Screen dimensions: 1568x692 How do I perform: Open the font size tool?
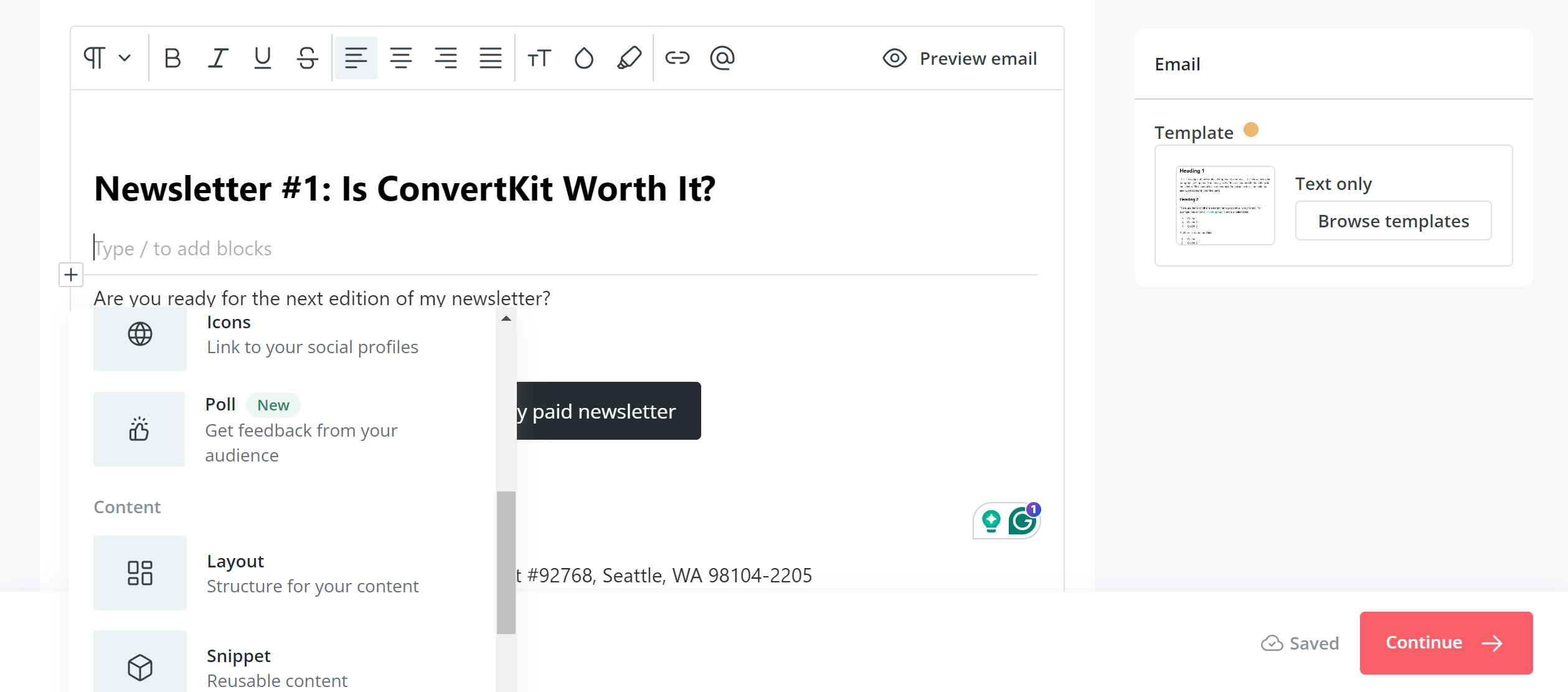(539, 58)
